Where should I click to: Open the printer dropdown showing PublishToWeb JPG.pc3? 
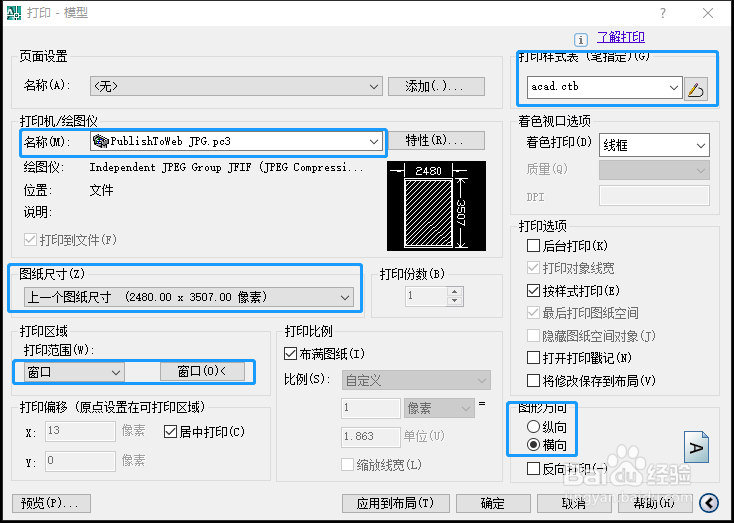tap(236, 141)
